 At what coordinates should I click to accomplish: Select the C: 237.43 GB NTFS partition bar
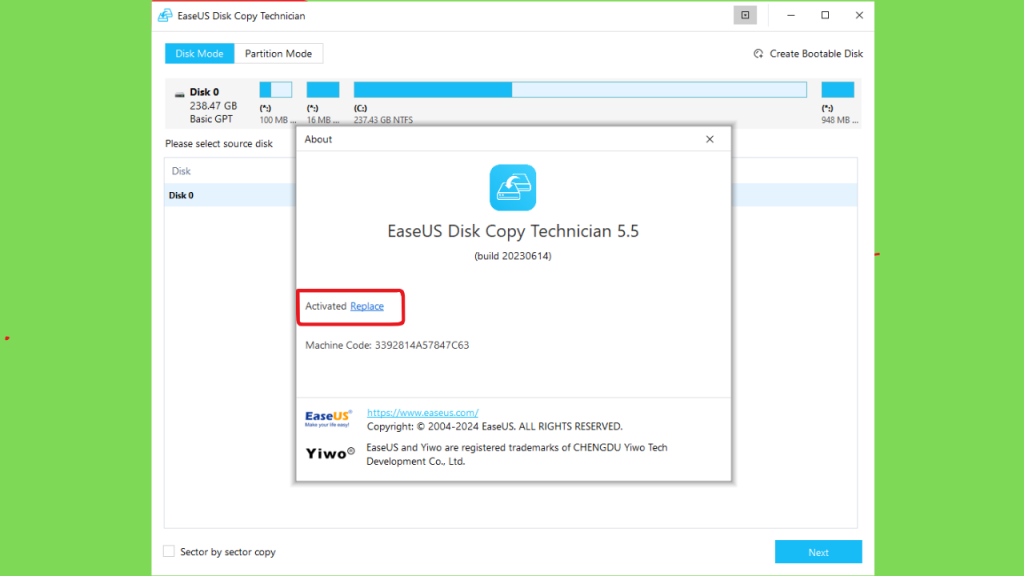pyautogui.click(x=580, y=89)
